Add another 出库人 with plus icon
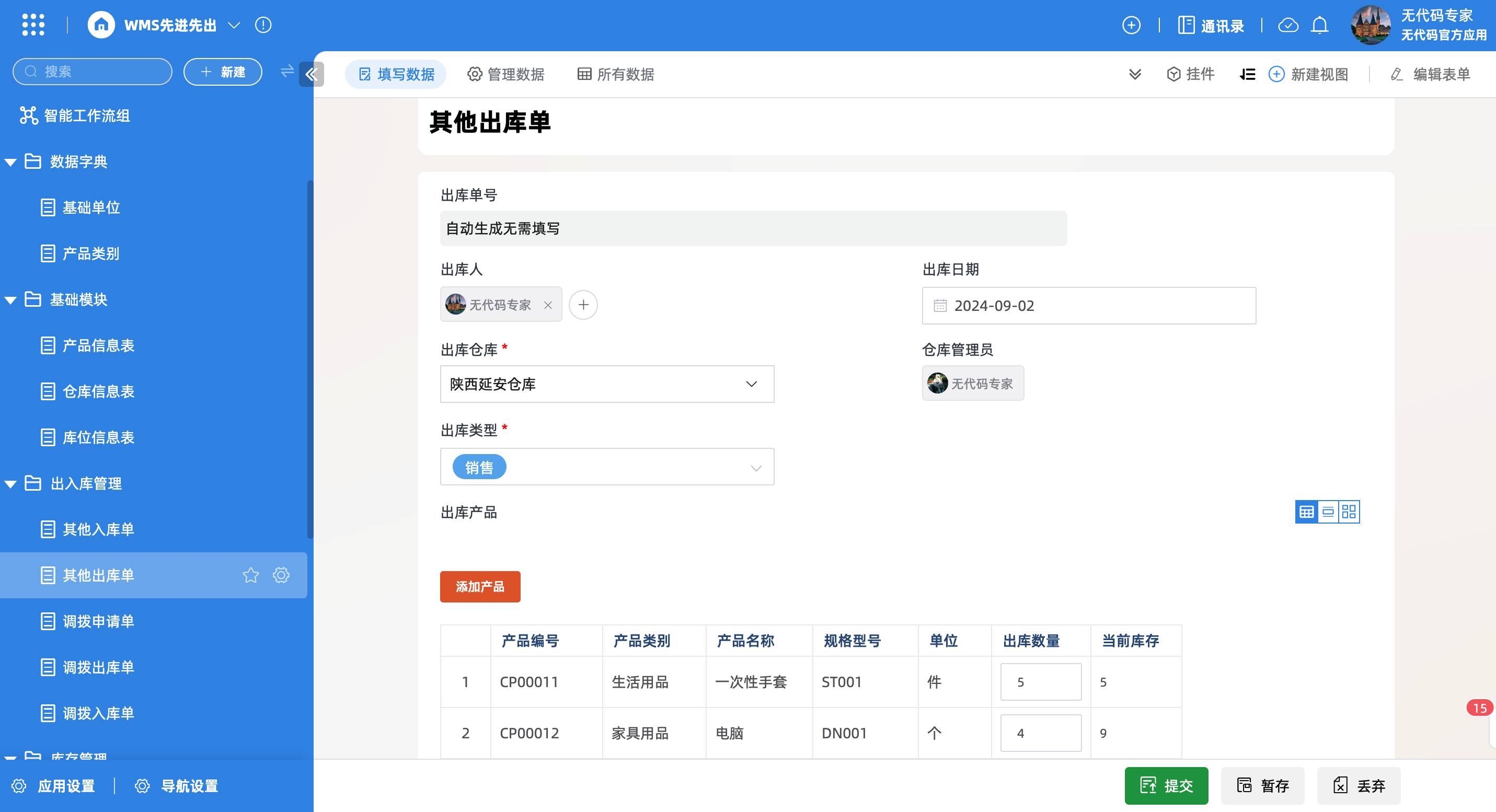Image resolution: width=1496 pixels, height=812 pixels. click(x=583, y=305)
